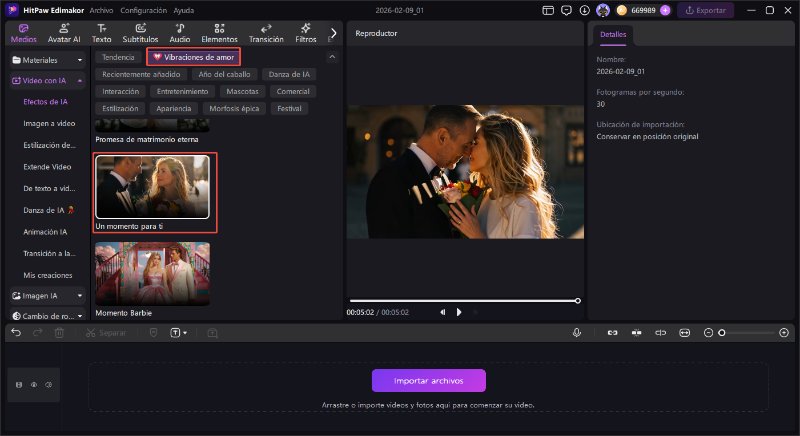Viewport: 800px width, 436px height.
Task: Expand the Materiales dropdown
Action: [47, 60]
